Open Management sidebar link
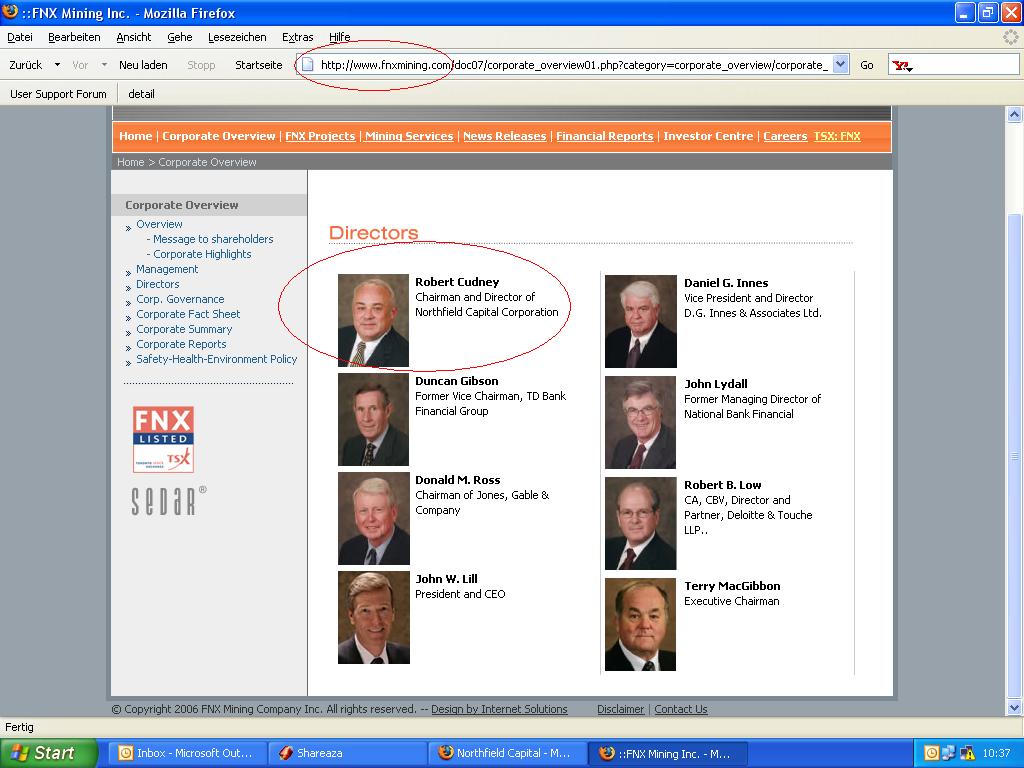 167,269
